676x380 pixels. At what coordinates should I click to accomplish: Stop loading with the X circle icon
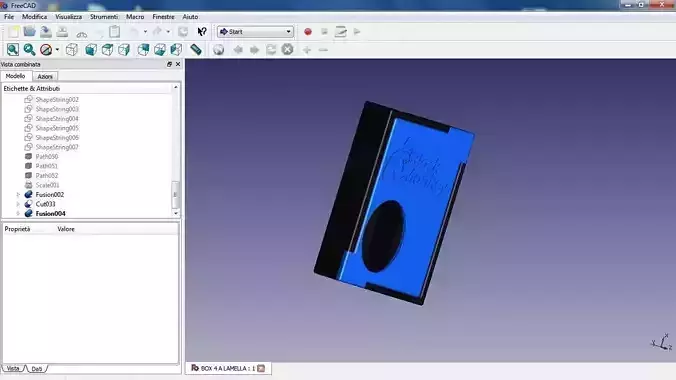pos(288,50)
